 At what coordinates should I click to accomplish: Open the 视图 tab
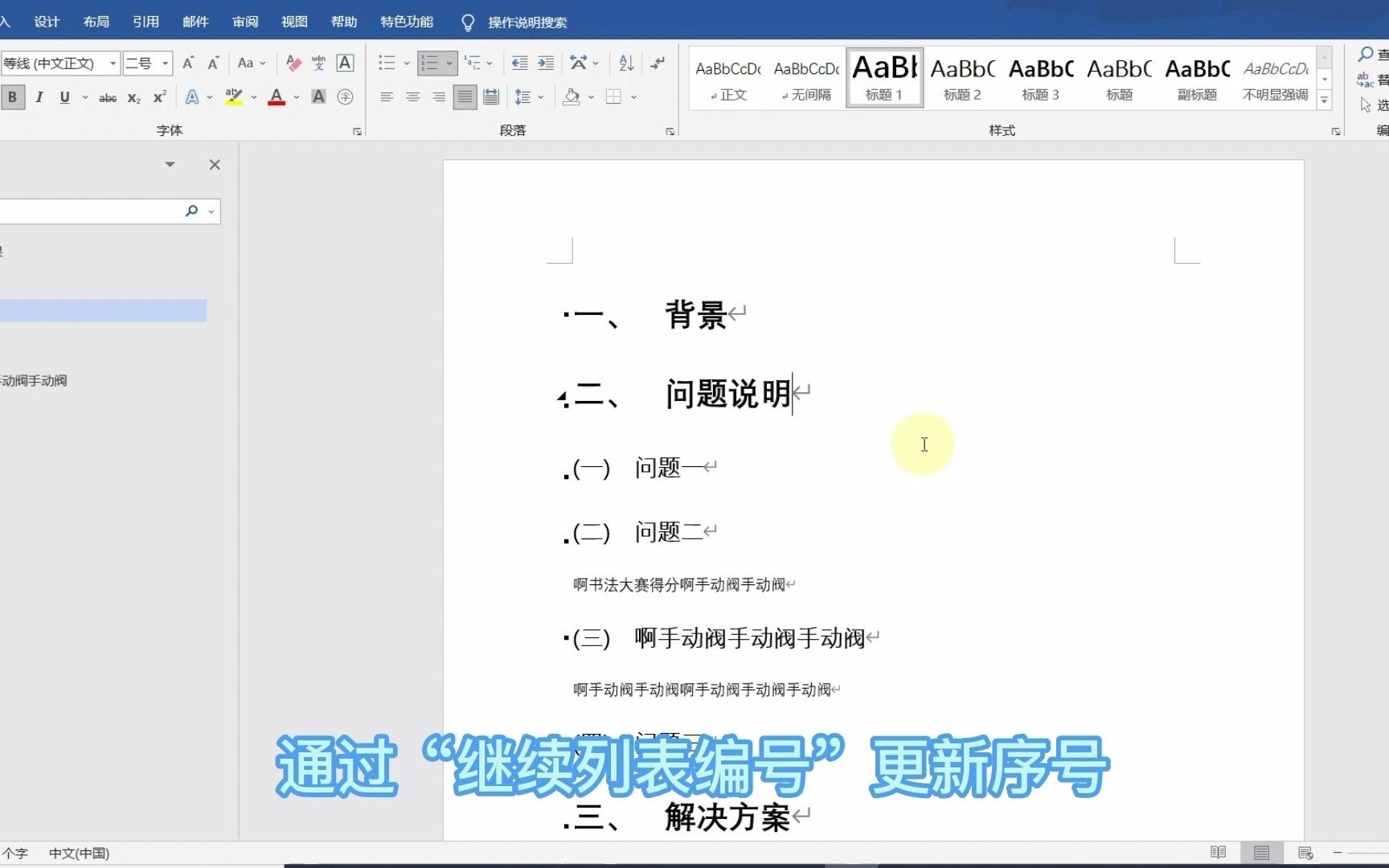click(x=294, y=22)
